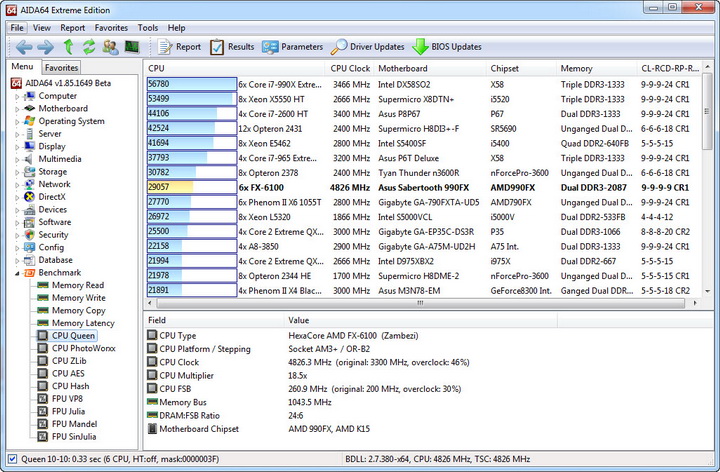Open the Memory Copy benchmark

79,310
